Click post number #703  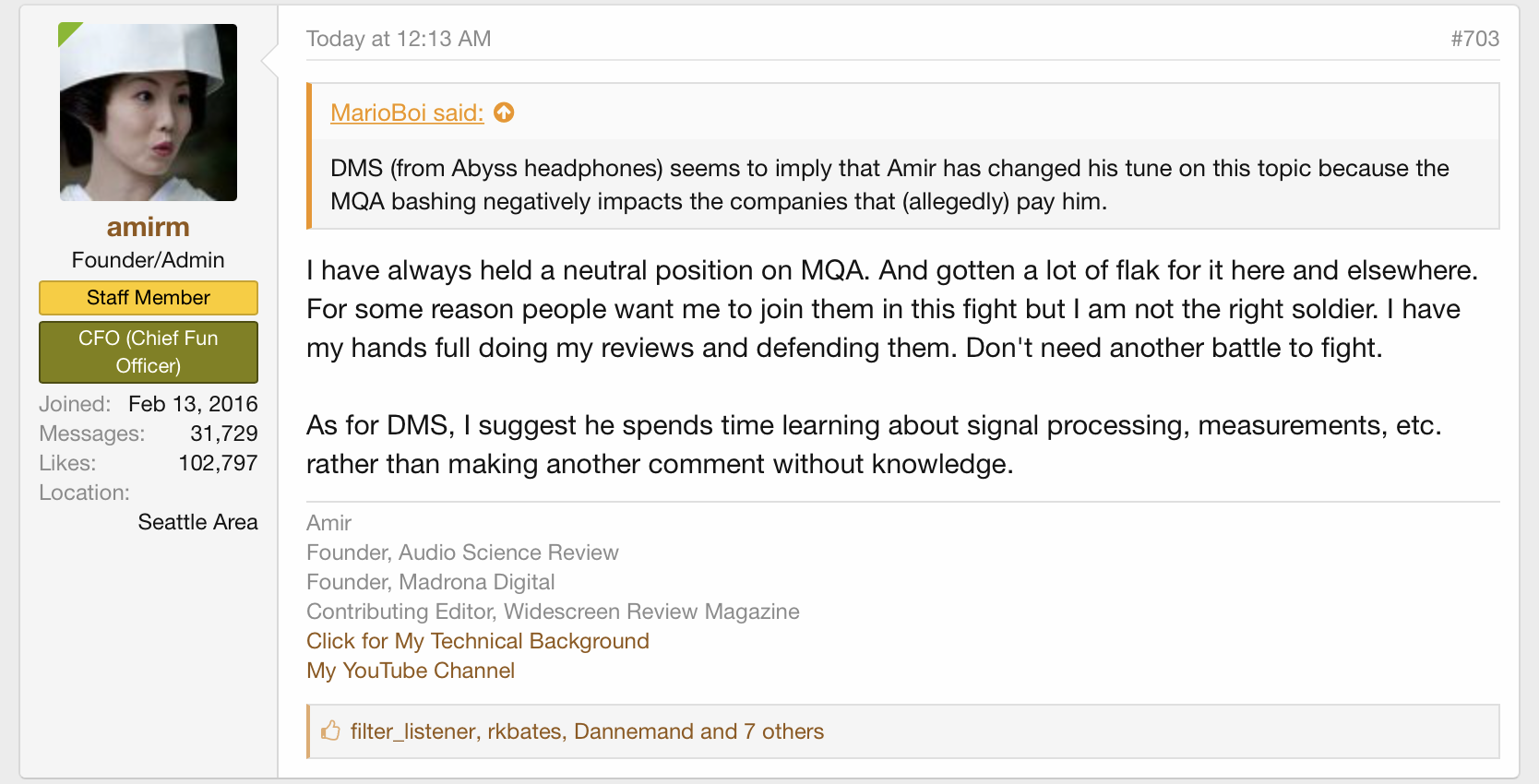(1474, 39)
